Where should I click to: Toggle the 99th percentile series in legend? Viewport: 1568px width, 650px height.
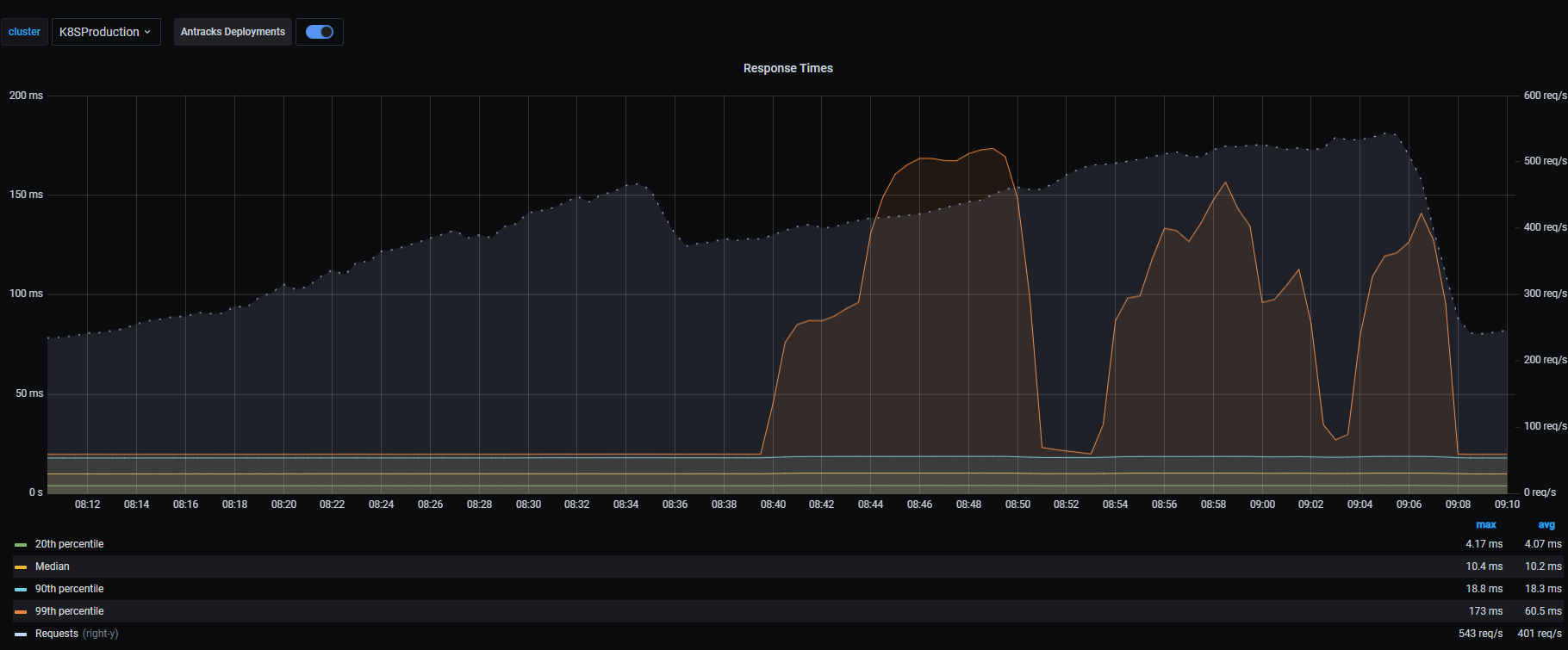tap(69, 611)
